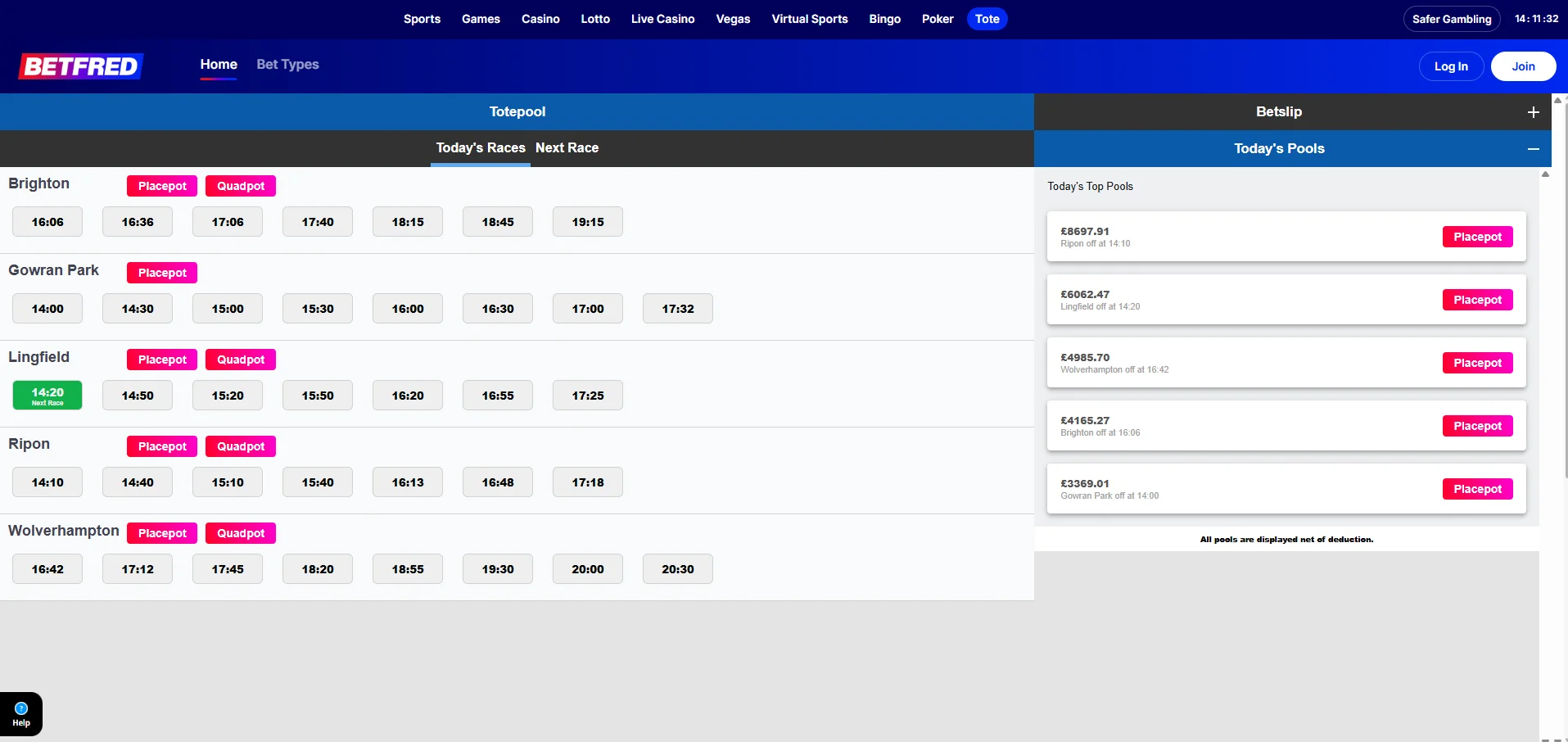The image size is (1568, 742).
Task: Select Gowran Park 15:30 race
Action: point(318,309)
